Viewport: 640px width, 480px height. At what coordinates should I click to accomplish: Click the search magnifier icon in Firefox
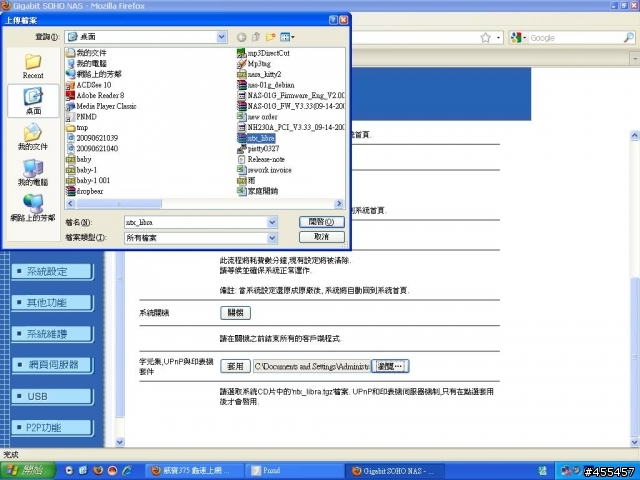[x=629, y=38]
